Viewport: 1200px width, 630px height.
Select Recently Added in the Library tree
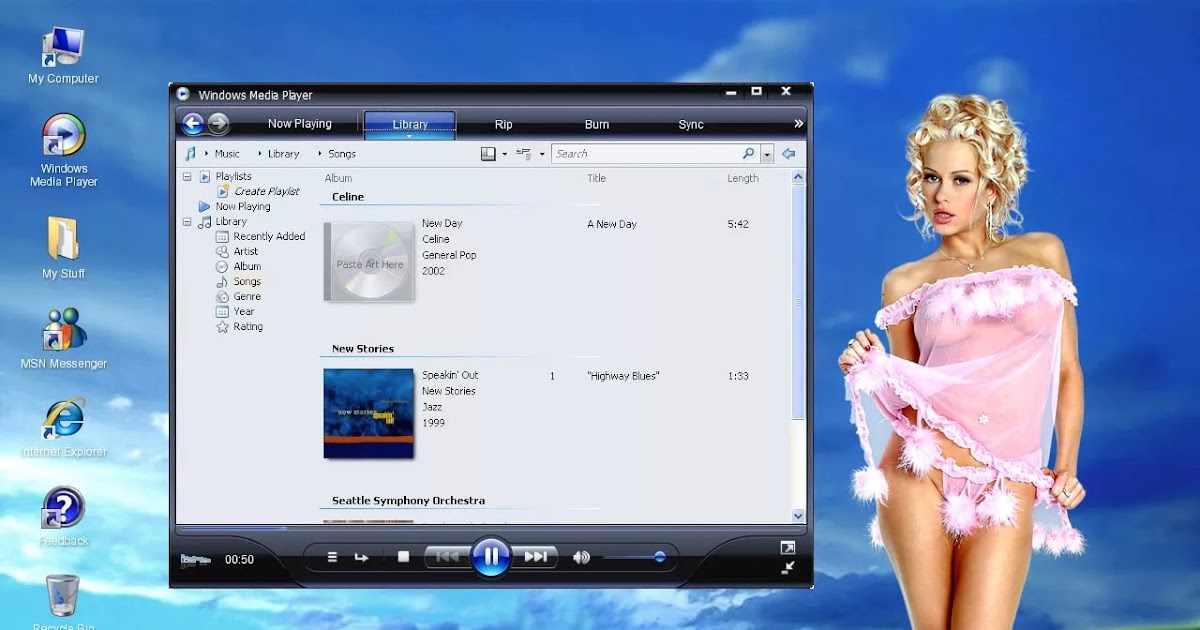click(x=269, y=236)
